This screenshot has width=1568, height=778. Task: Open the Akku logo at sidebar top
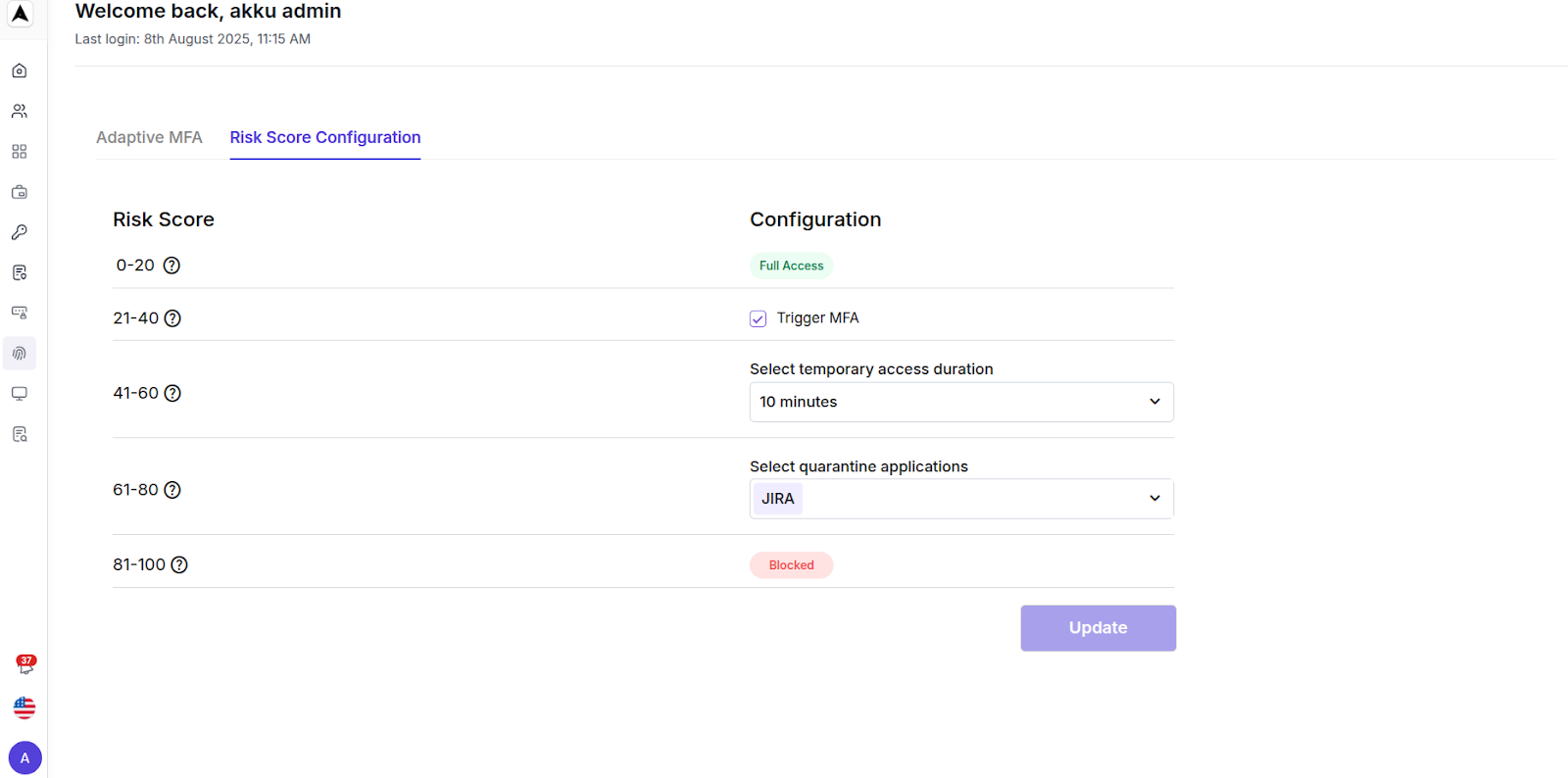coord(20,14)
